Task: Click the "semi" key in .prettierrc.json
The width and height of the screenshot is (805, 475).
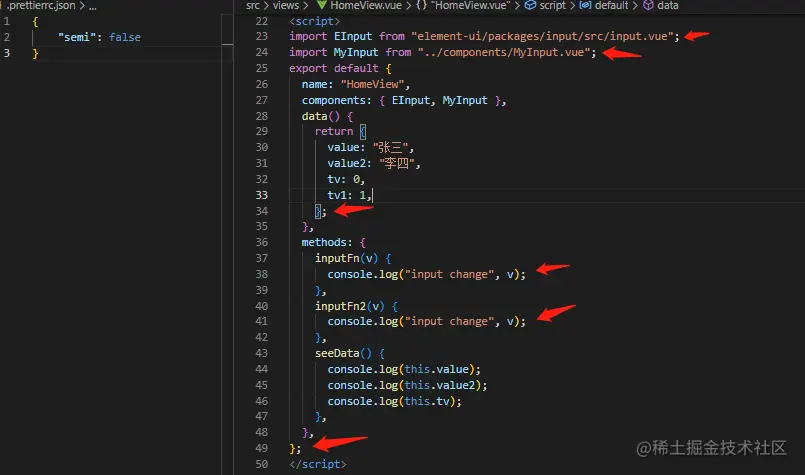Action: pos(77,37)
